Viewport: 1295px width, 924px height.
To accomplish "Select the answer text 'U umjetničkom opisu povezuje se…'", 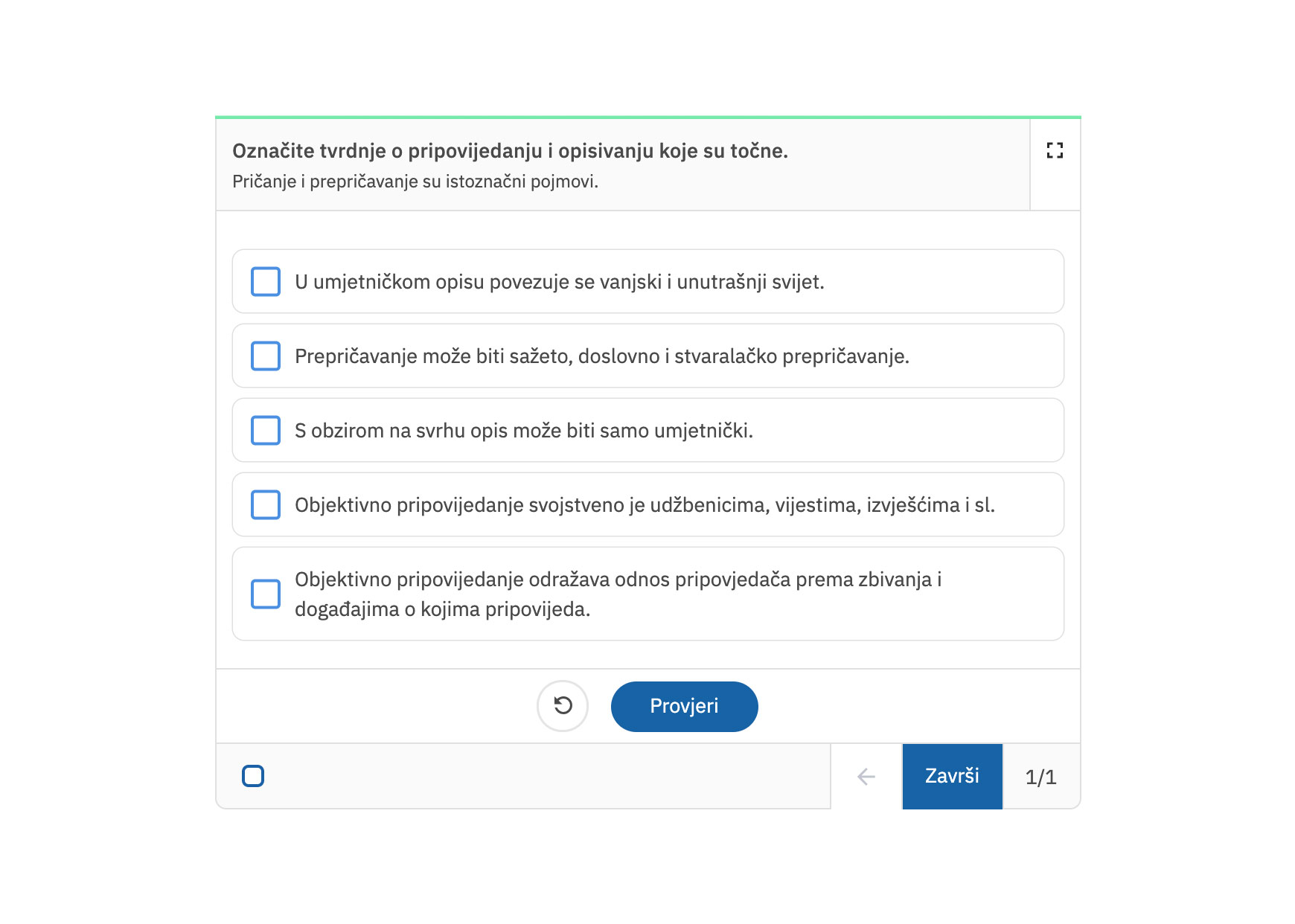I will [559, 282].
